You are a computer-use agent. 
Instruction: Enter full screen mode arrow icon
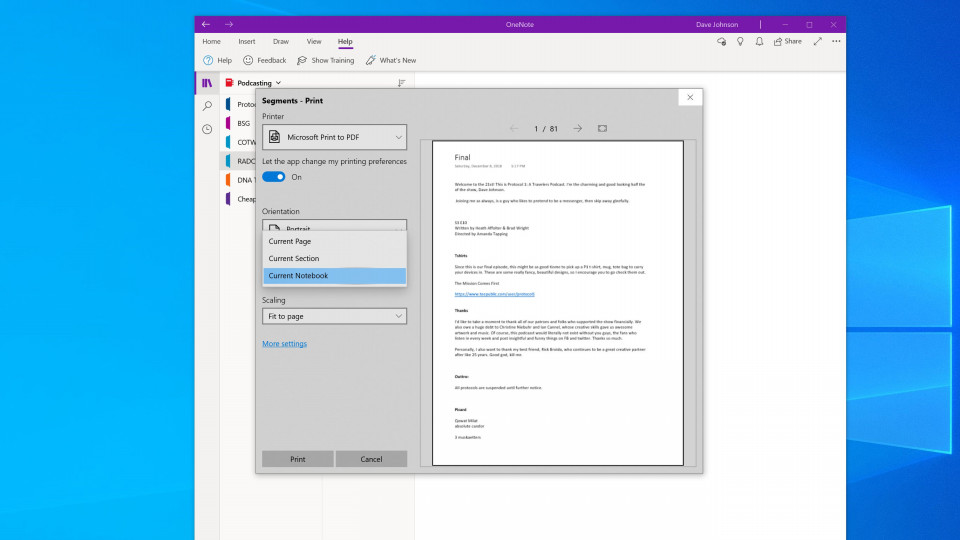pyautogui.click(x=817, y=42)
